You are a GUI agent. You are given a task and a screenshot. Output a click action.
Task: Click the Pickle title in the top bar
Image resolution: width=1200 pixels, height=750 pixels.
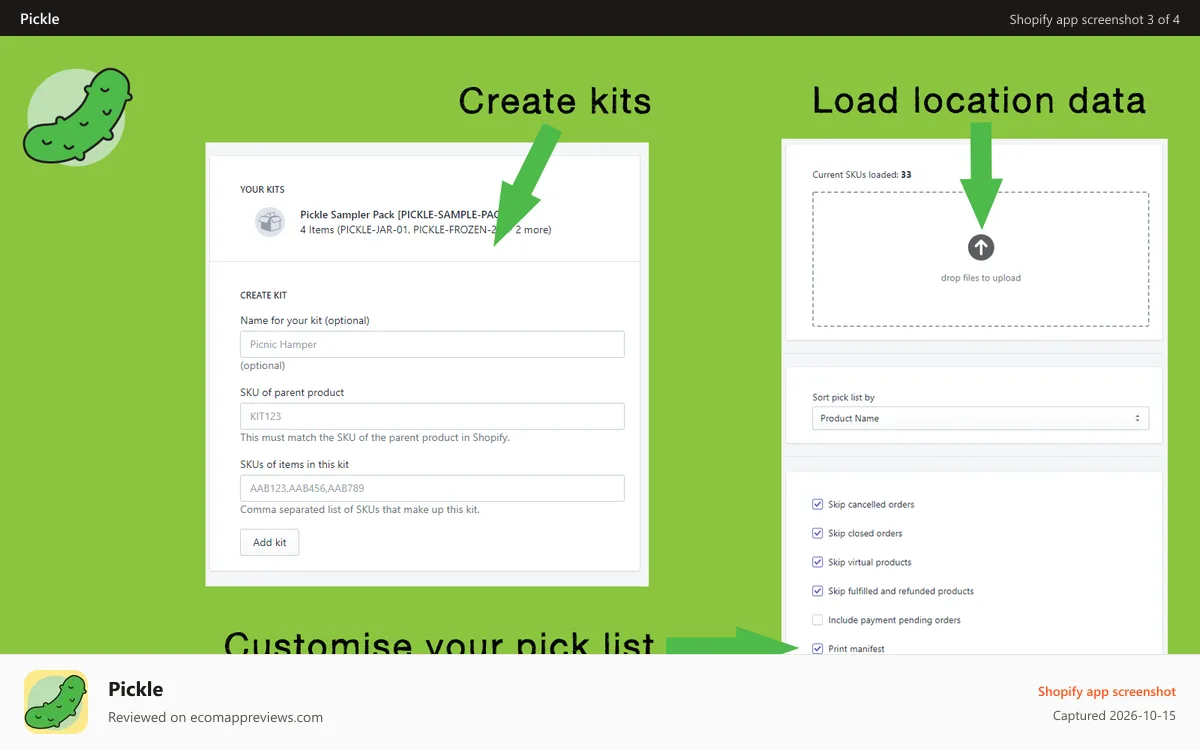point(39,18)
